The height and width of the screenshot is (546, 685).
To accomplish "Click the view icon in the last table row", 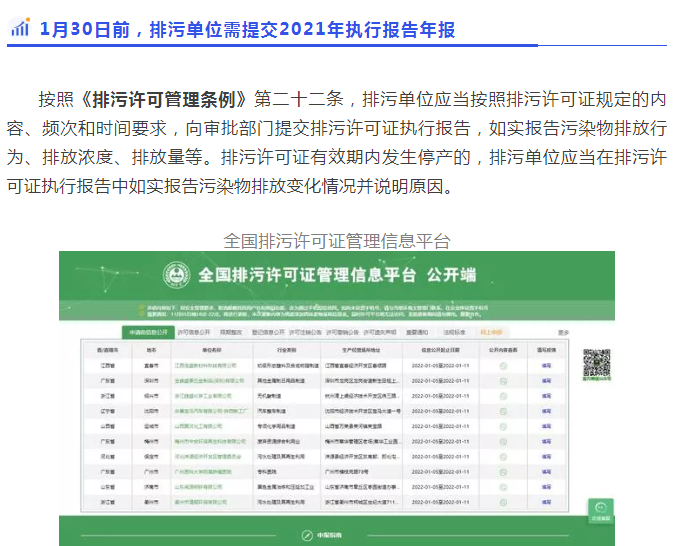I will pos(504,501).
